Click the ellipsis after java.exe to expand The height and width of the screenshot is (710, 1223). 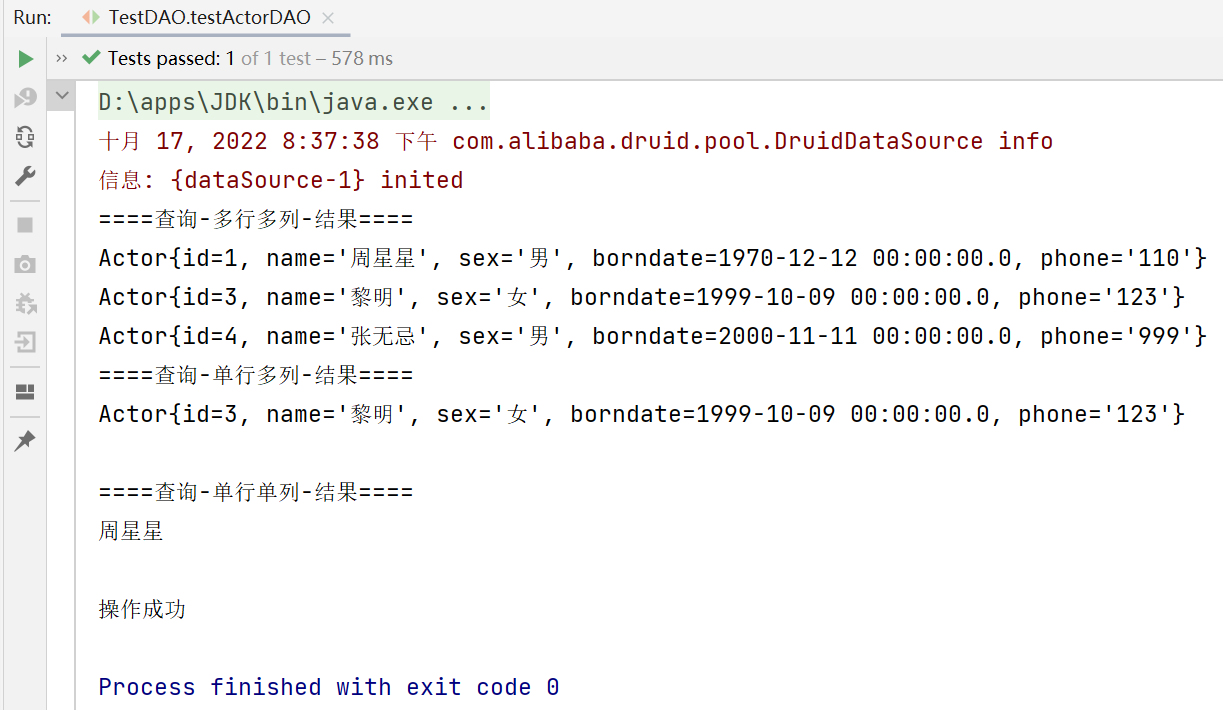(469, 103)
